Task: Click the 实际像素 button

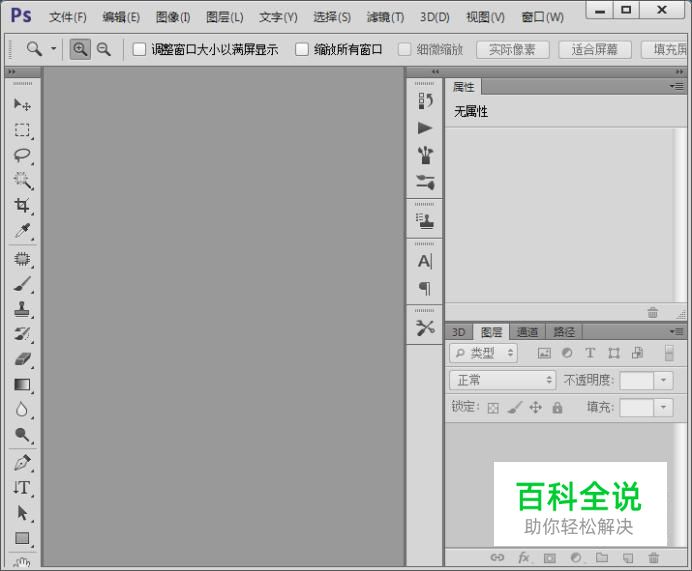Action: click(x=512, y=49)
